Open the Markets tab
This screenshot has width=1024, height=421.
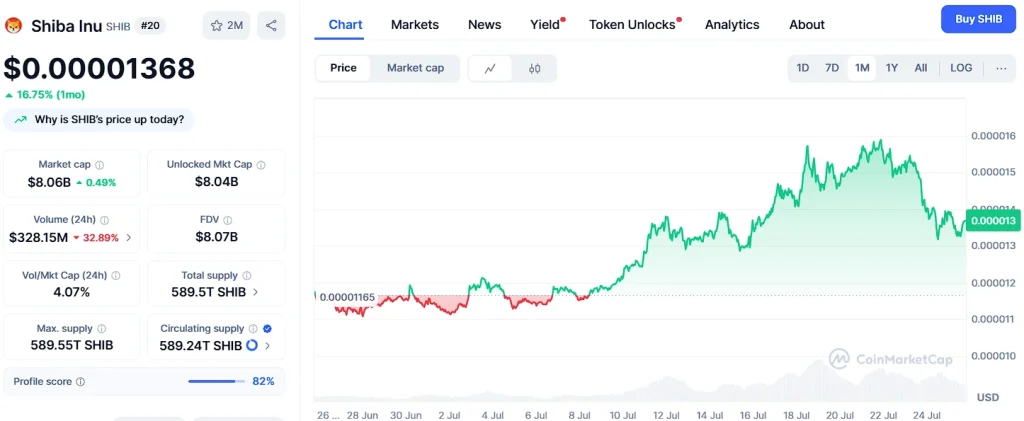pyautogui.click(x=415, y=25)
